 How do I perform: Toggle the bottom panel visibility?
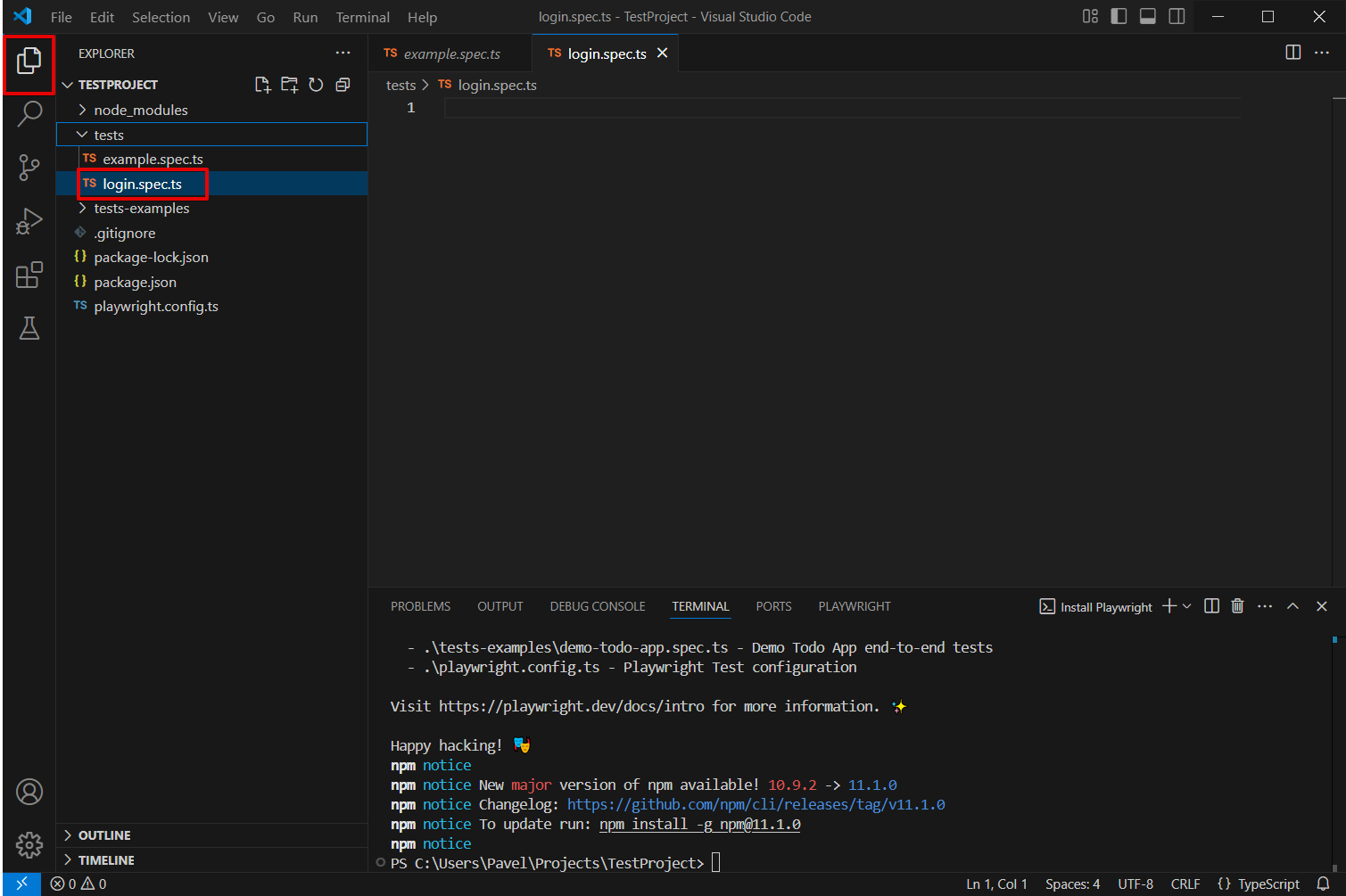[1147, 16]
